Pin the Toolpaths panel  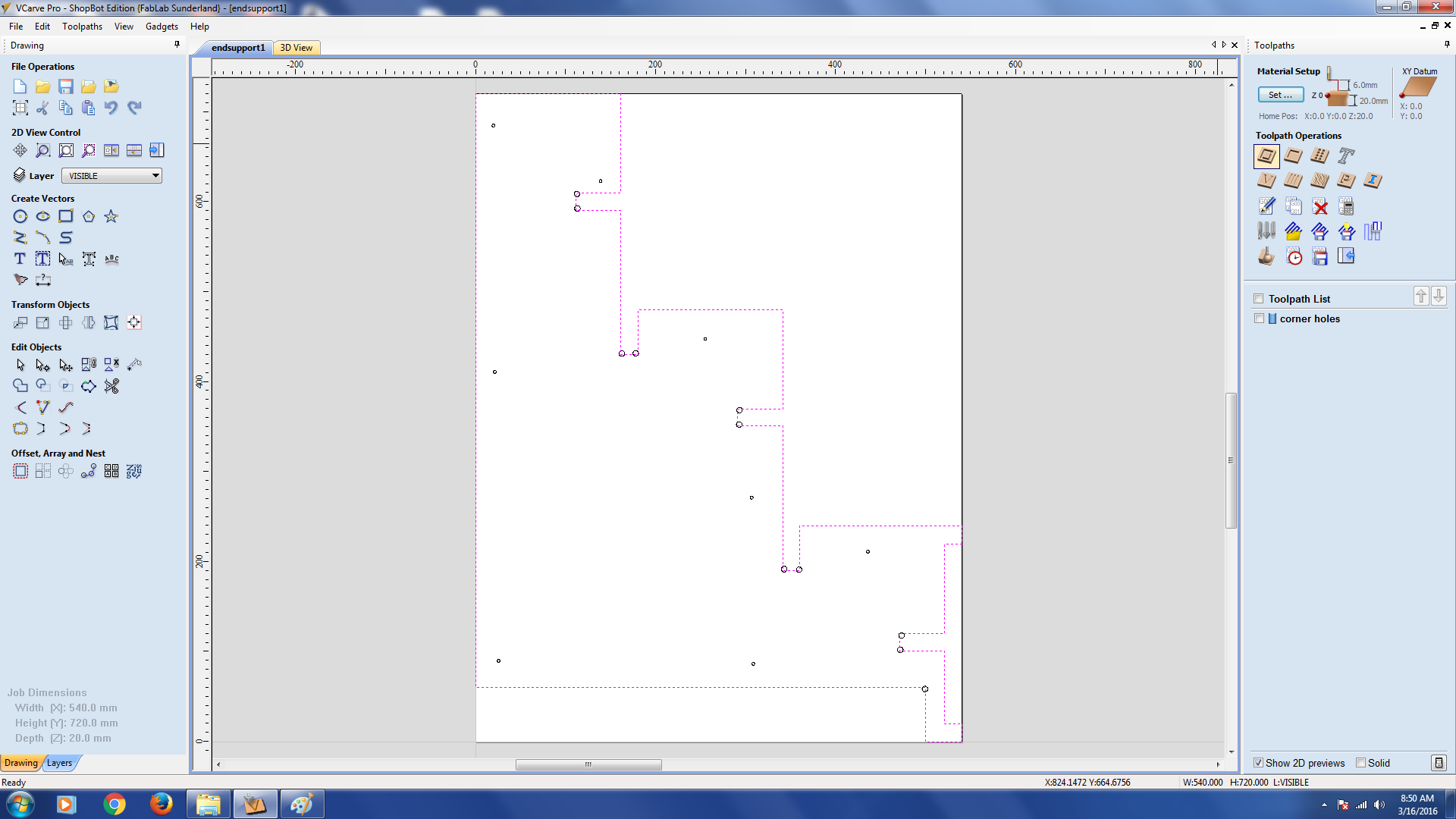coord(1447,45)
